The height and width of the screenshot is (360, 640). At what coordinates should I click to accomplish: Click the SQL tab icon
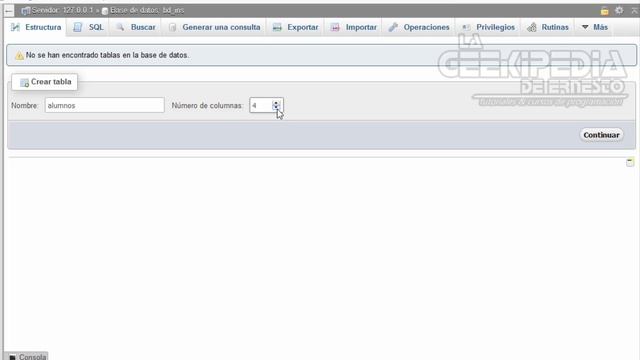77,27
